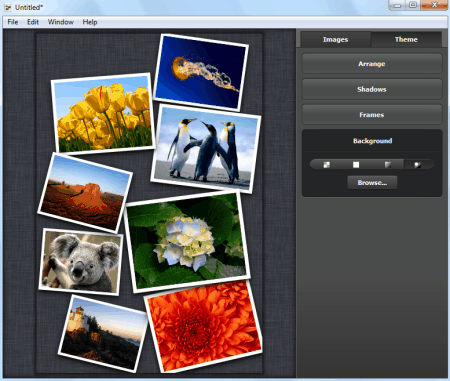Expand the Arrange section
Image resolution: width=450 pixels, height=381 pixels.
[x=372, y=64]
